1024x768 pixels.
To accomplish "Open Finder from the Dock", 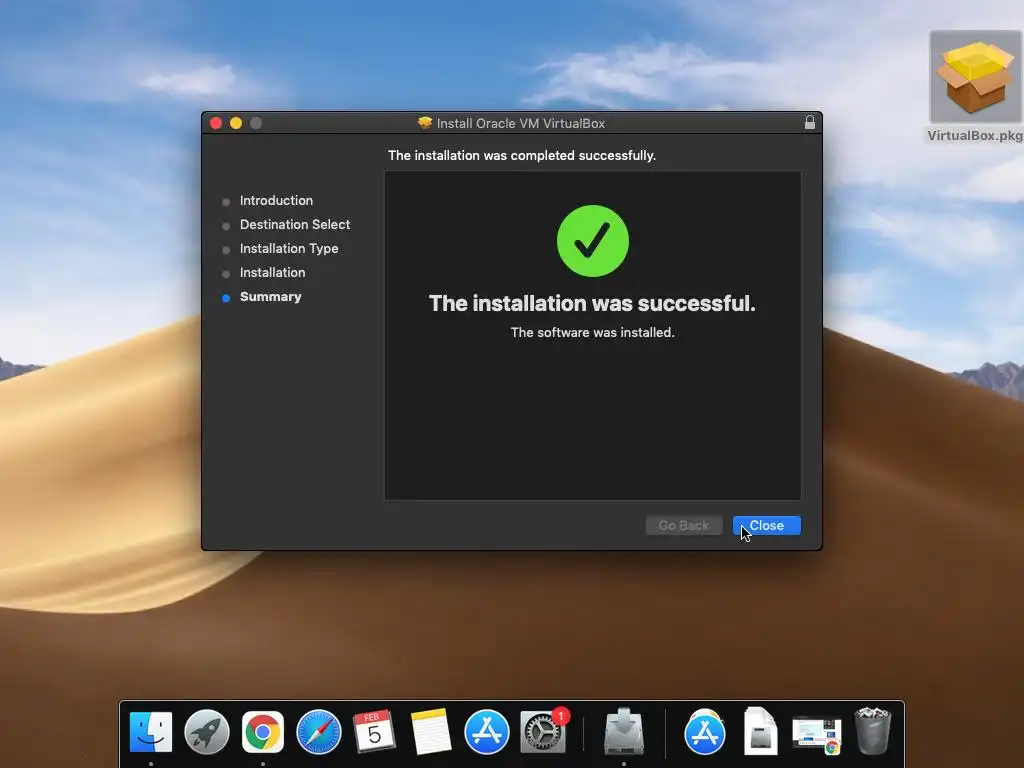I will (x=151, y=732).
